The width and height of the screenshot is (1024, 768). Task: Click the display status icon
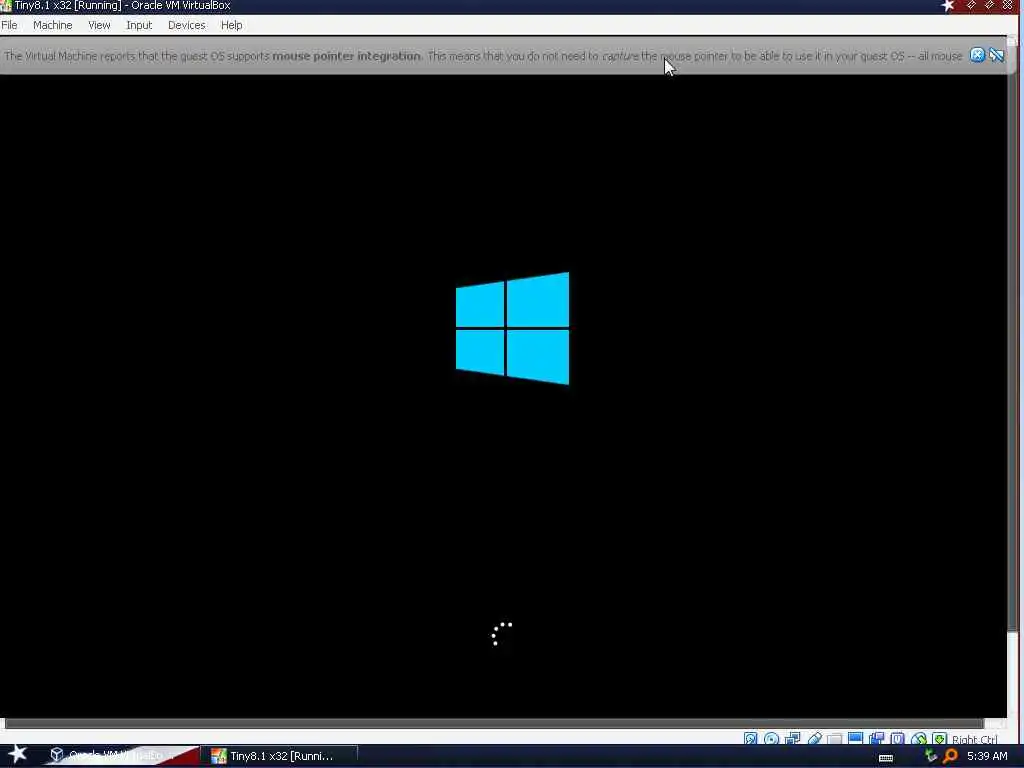point(856,739)
